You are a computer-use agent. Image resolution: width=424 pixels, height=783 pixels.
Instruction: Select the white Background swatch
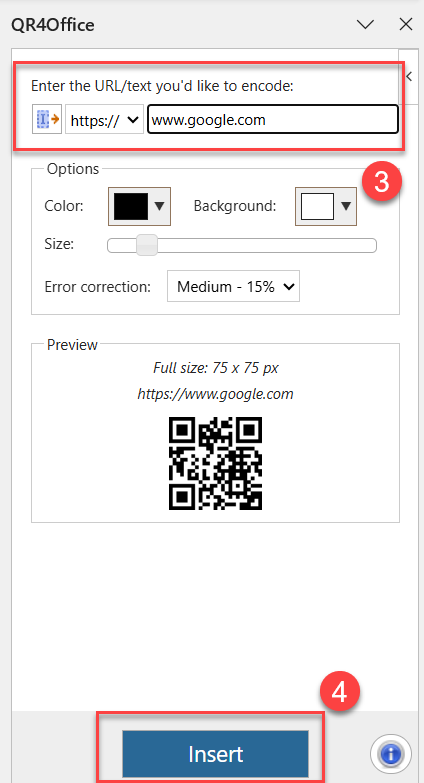pos(317,206)
